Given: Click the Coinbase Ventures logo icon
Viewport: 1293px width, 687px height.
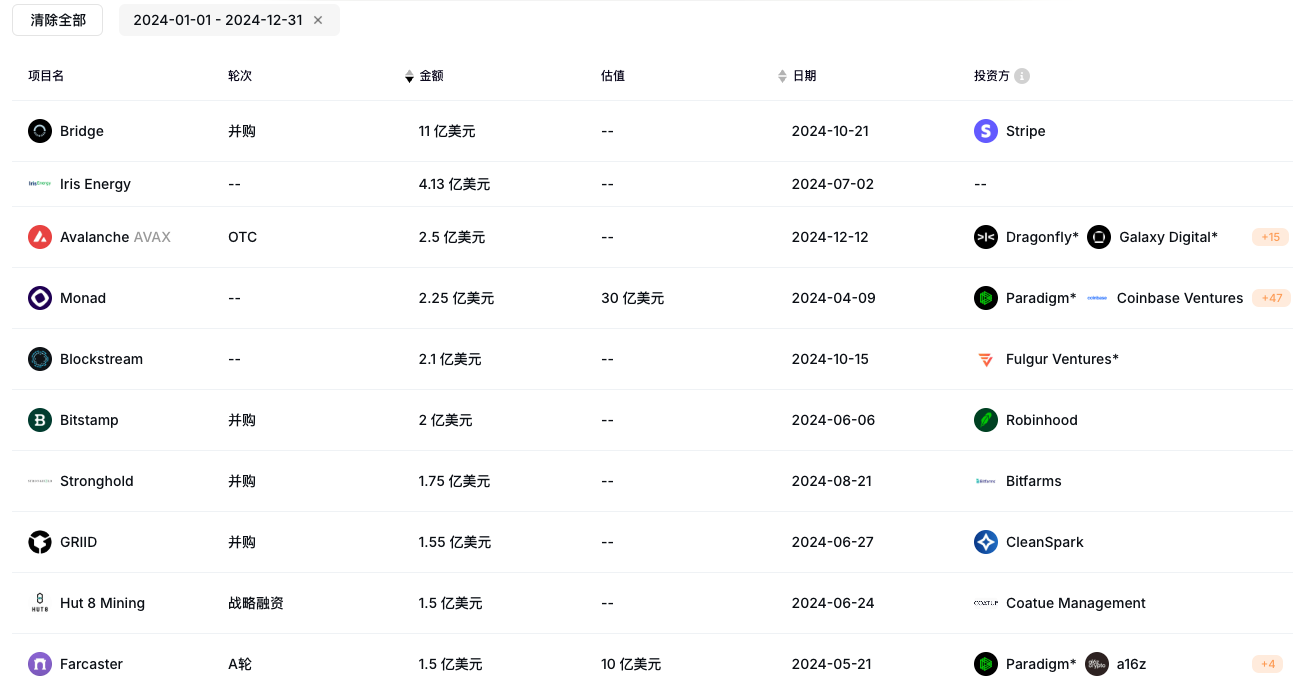Looking at the screenshot, I should (1097, 298).
